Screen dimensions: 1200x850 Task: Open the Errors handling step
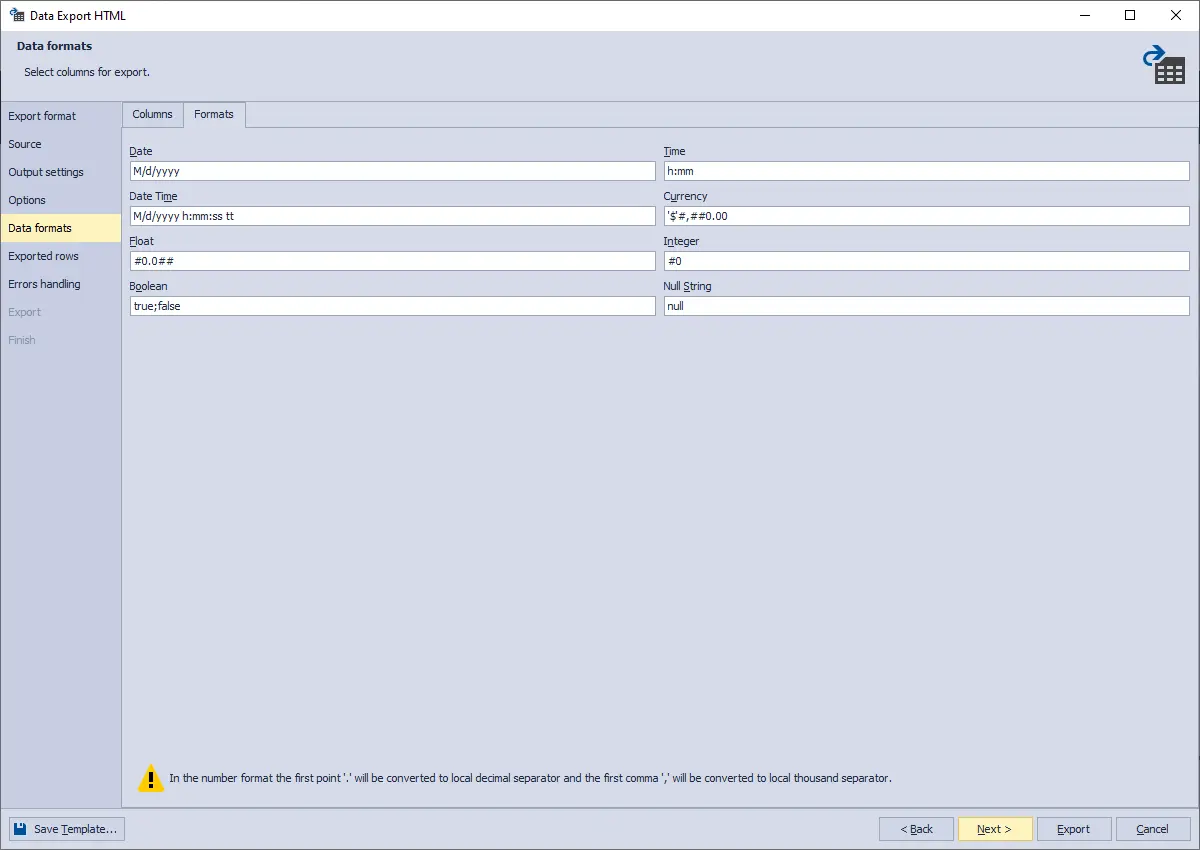tap(44, 284)
